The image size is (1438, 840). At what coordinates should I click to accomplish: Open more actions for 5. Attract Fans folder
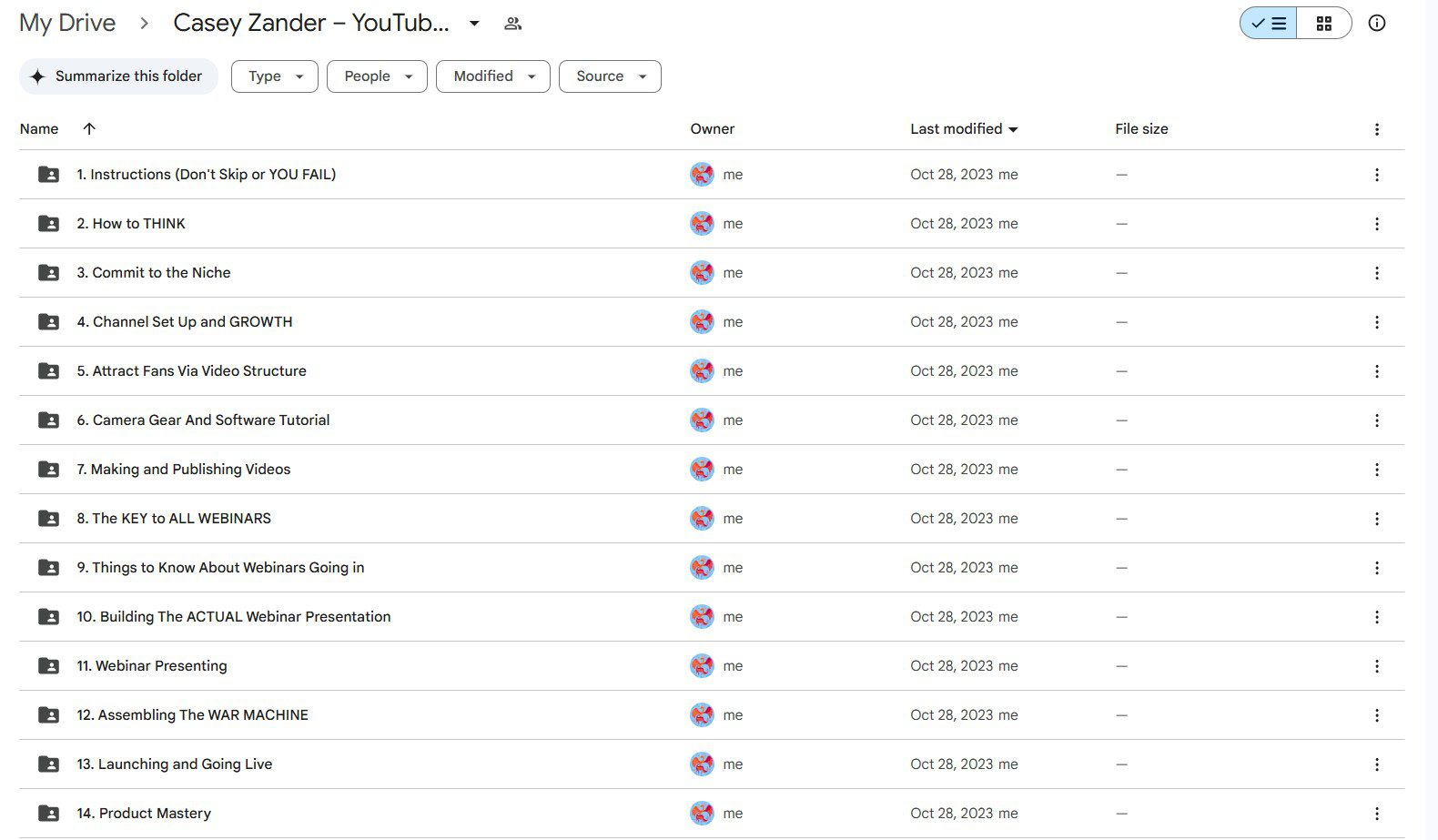click(x=1377, y=371)
